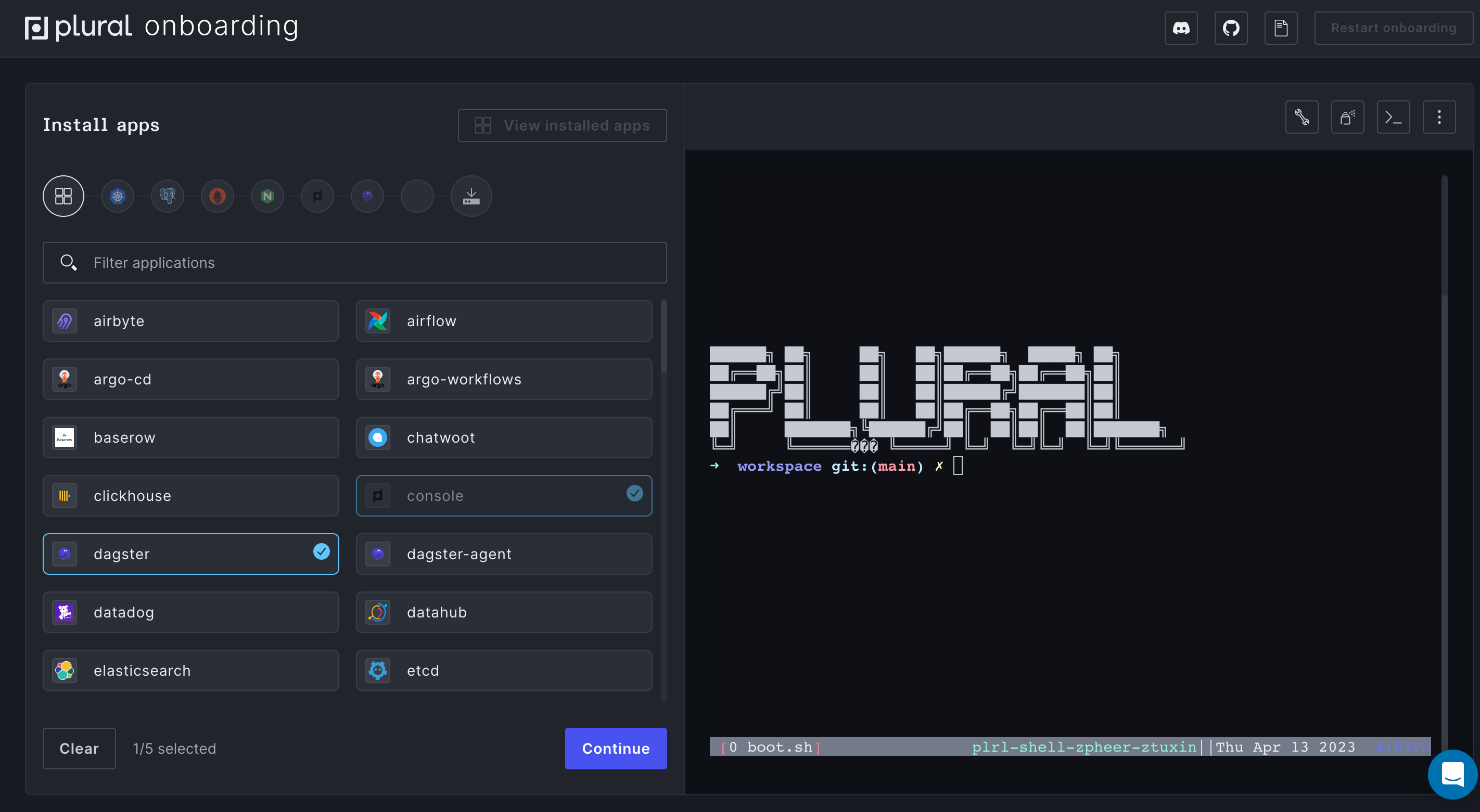Select the dagster step icon in stepper
The image size is (1480, 812).
[367, 197]
